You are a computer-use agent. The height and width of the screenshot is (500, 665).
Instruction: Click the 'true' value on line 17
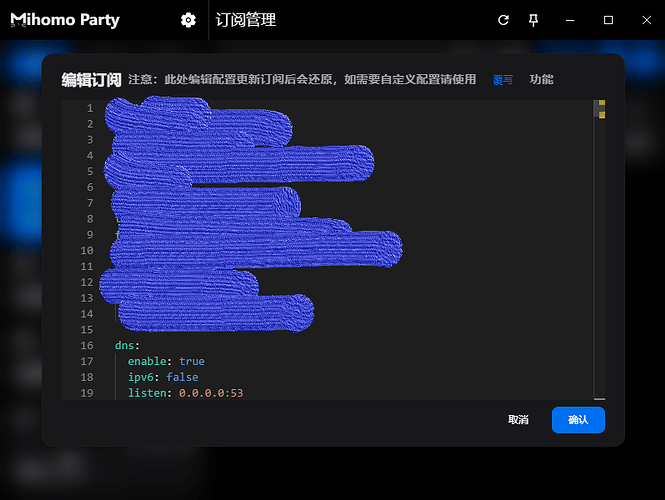[192, 361]
